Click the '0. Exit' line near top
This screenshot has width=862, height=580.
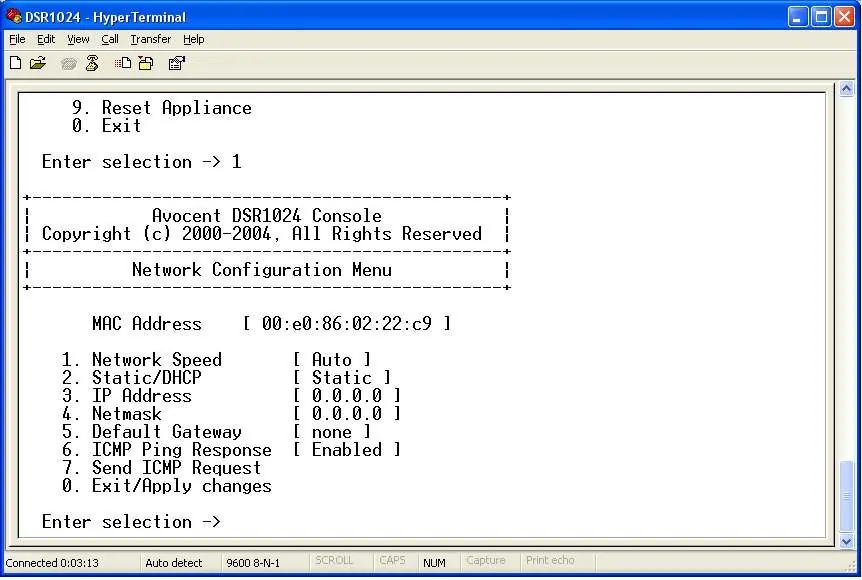[106, 125]
